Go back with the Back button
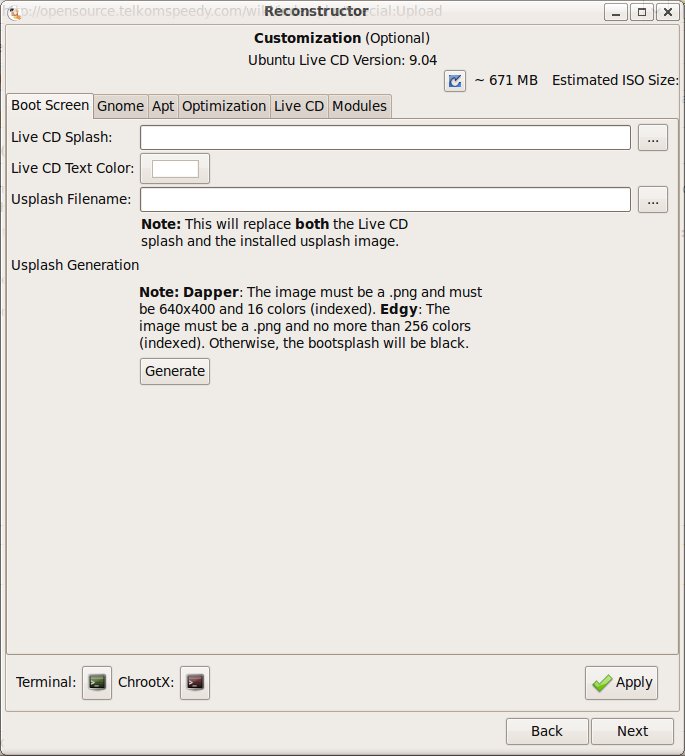This screenshot has width=685, height=756. [x=546, y=731]
